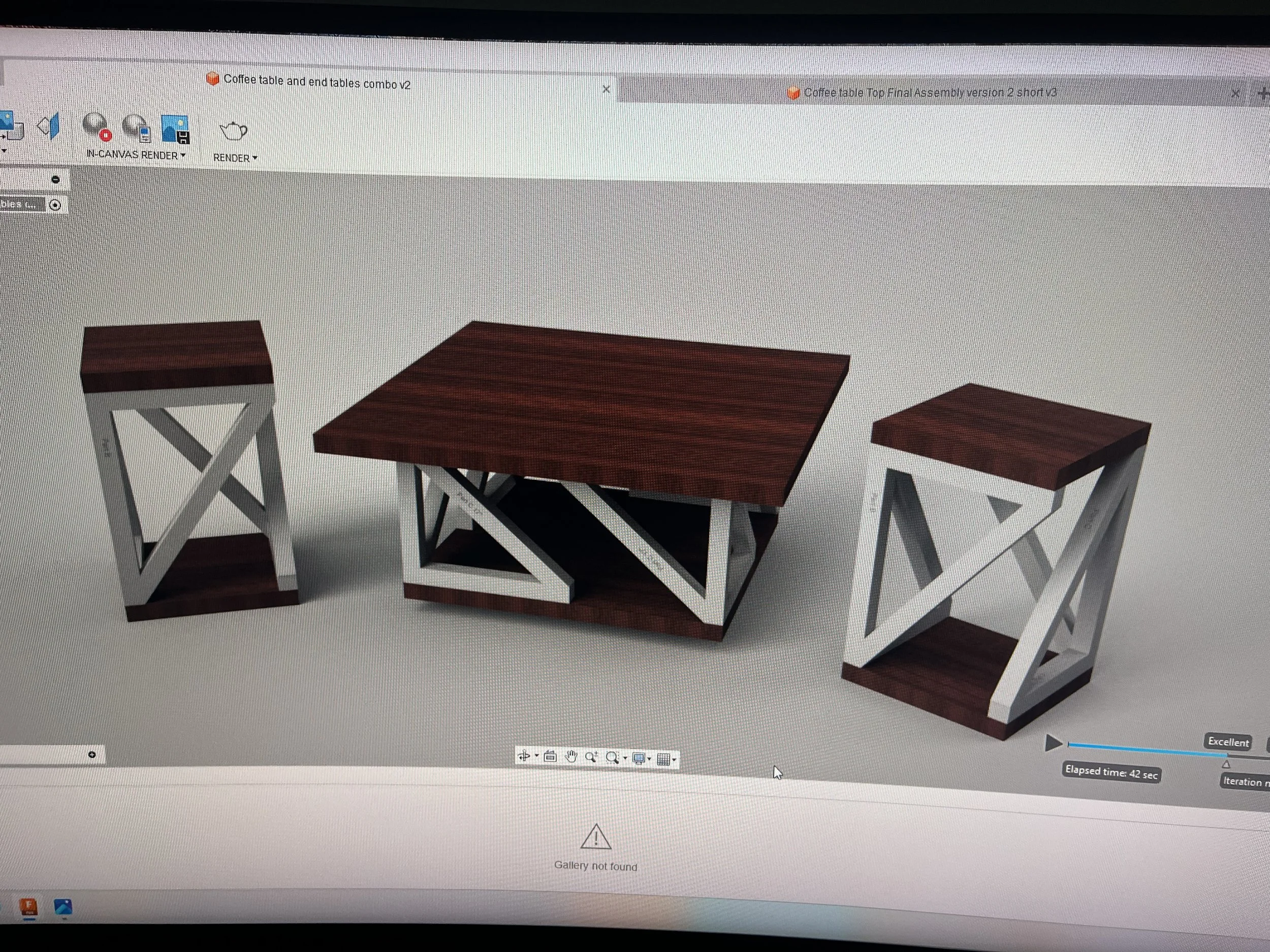Switch to Coffee table Top Final Assembly tab
The height and width of the screenshot is (952, 1270).
click(x=930, y=92)
